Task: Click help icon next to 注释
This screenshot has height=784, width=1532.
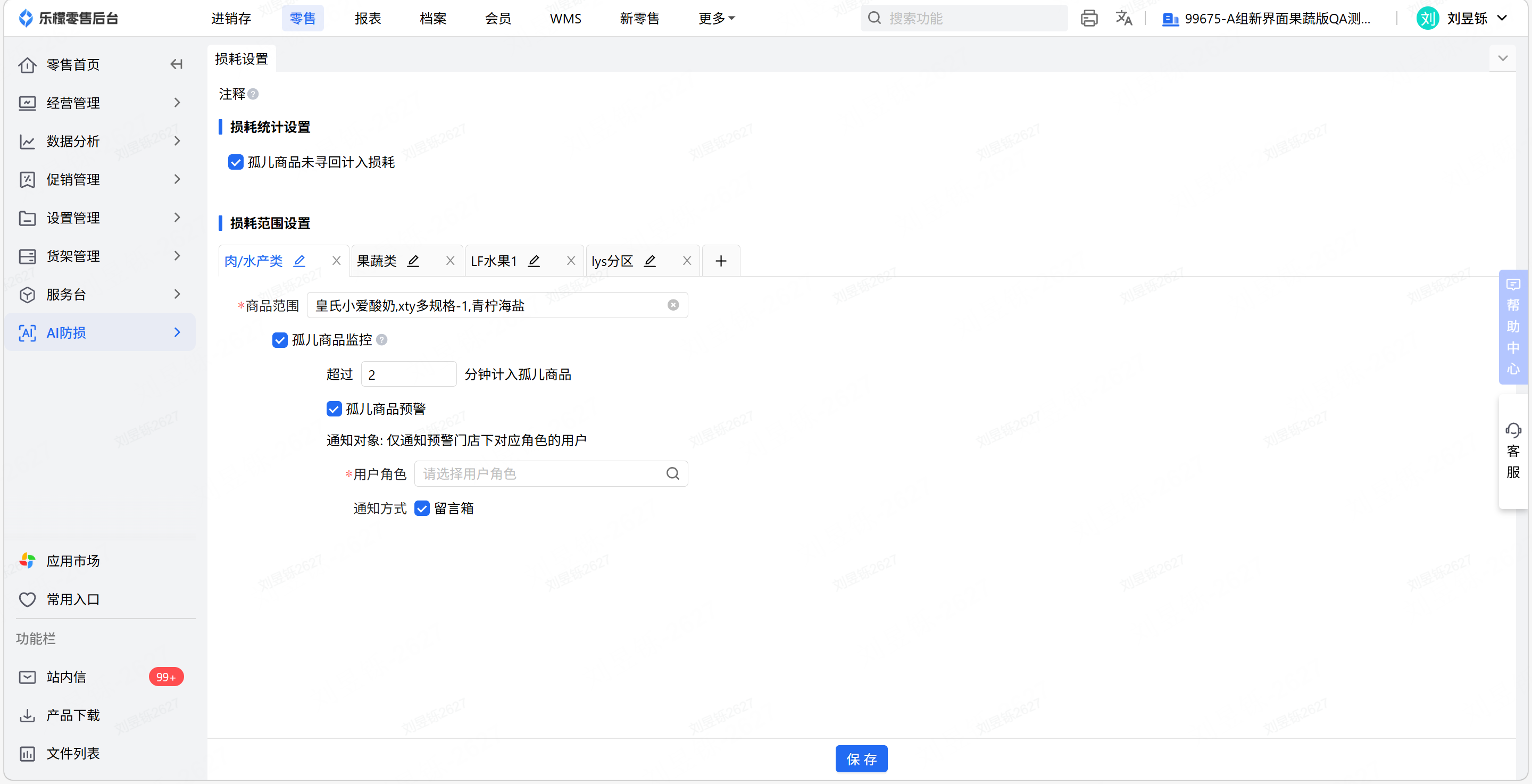Action: (253, 94)
